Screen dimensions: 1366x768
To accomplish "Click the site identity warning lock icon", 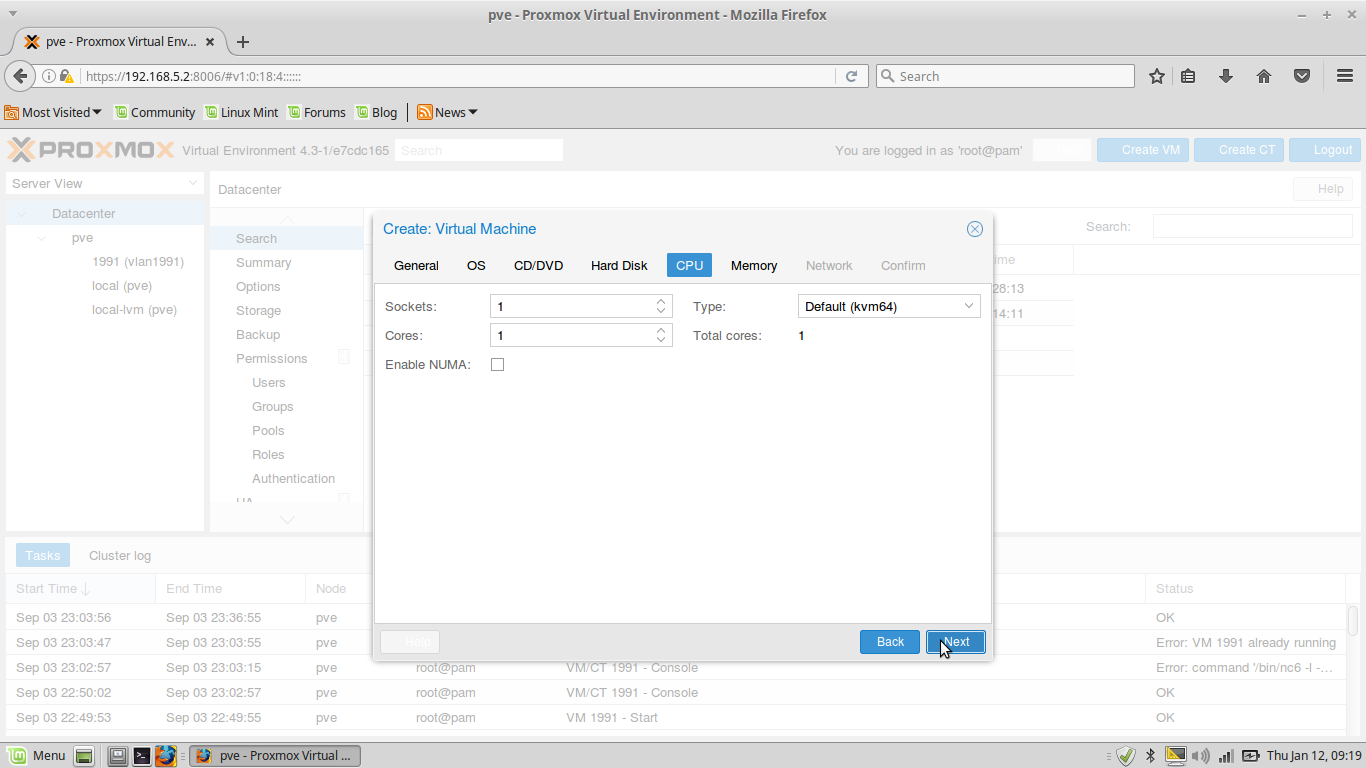I will tap(66, 76).
